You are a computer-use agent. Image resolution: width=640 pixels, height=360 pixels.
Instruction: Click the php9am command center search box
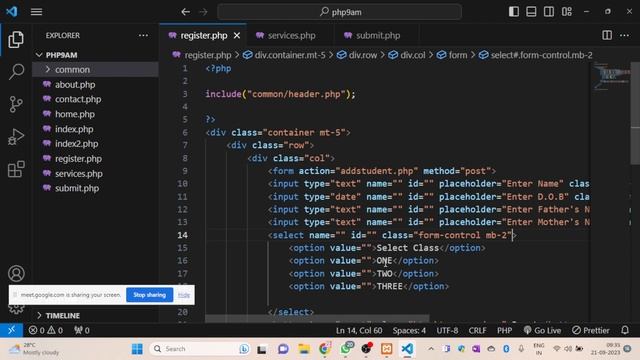pos(340,12)
